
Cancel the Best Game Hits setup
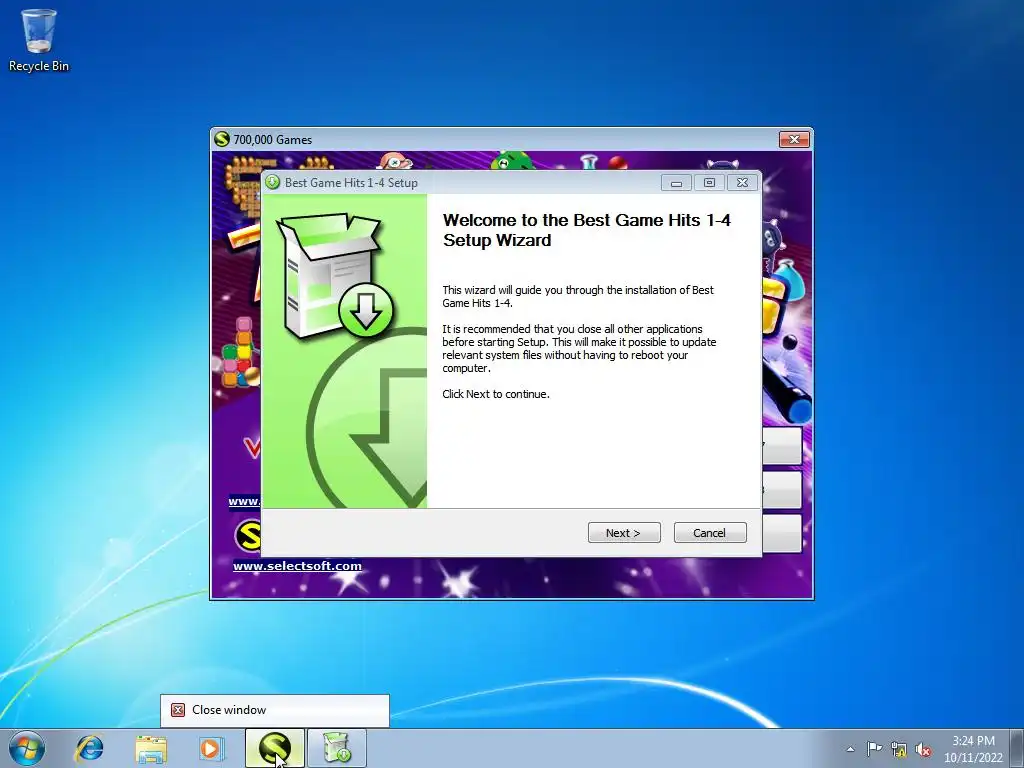[x=710, y=533]
